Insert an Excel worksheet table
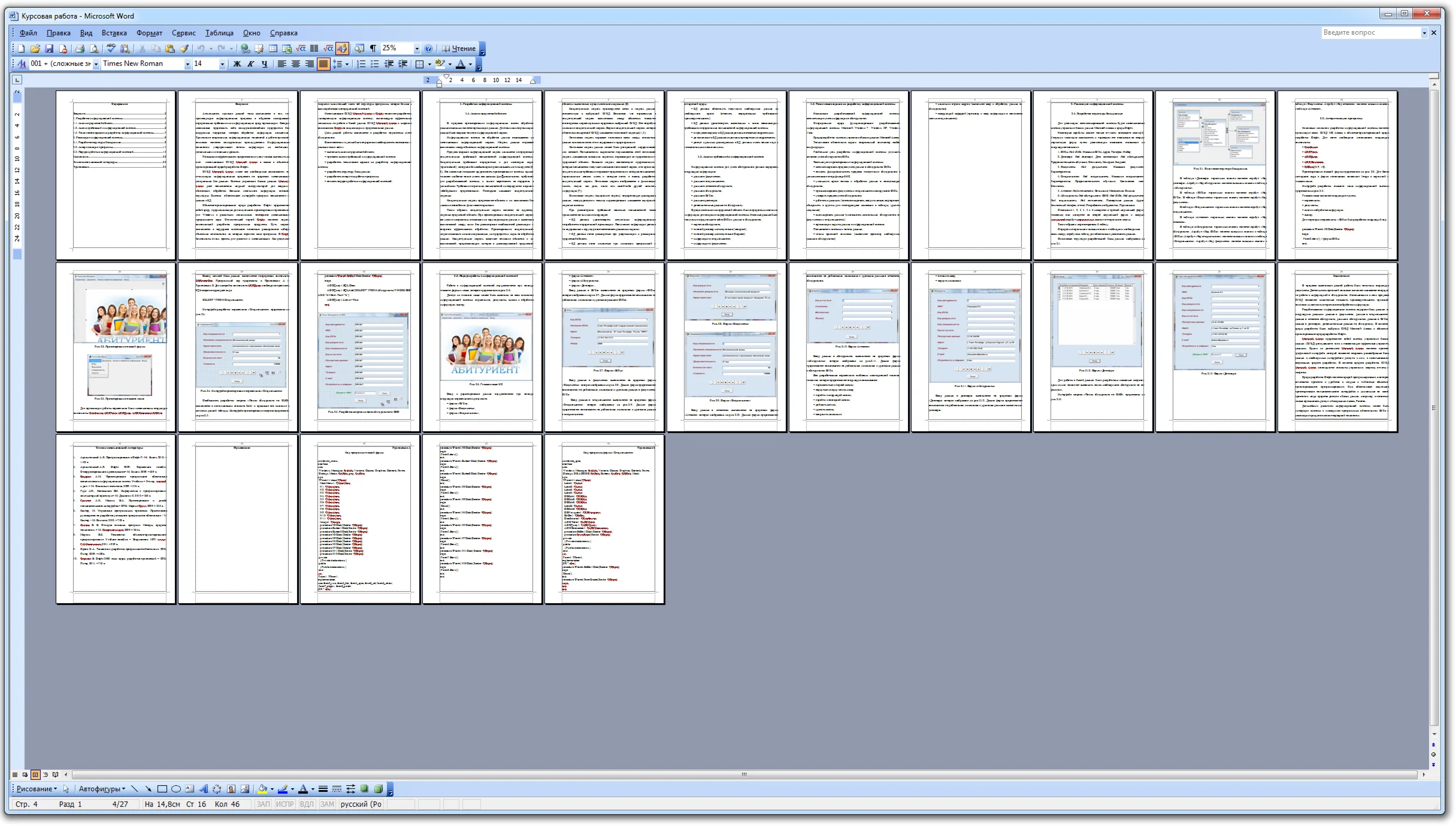The image size is (1456, 826). click(x=287, y=49)
